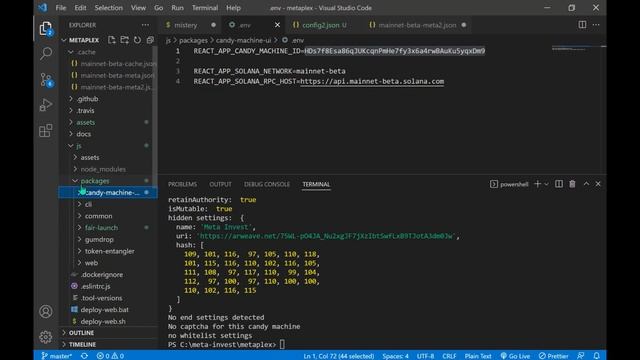
Task: Split the terminal panel
Action: tap(559, 184)
